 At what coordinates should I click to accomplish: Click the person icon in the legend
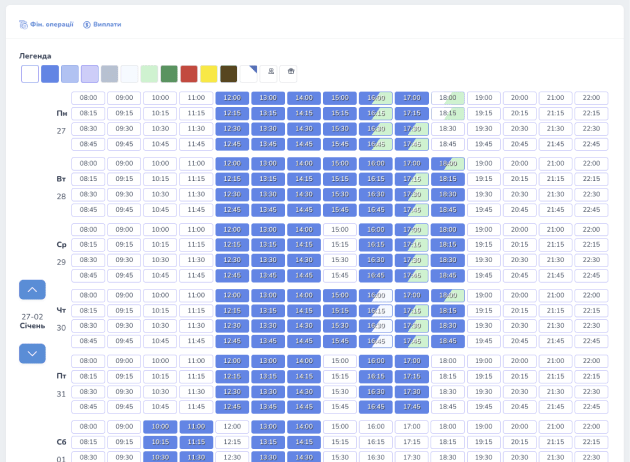click(x=271, y=74)
